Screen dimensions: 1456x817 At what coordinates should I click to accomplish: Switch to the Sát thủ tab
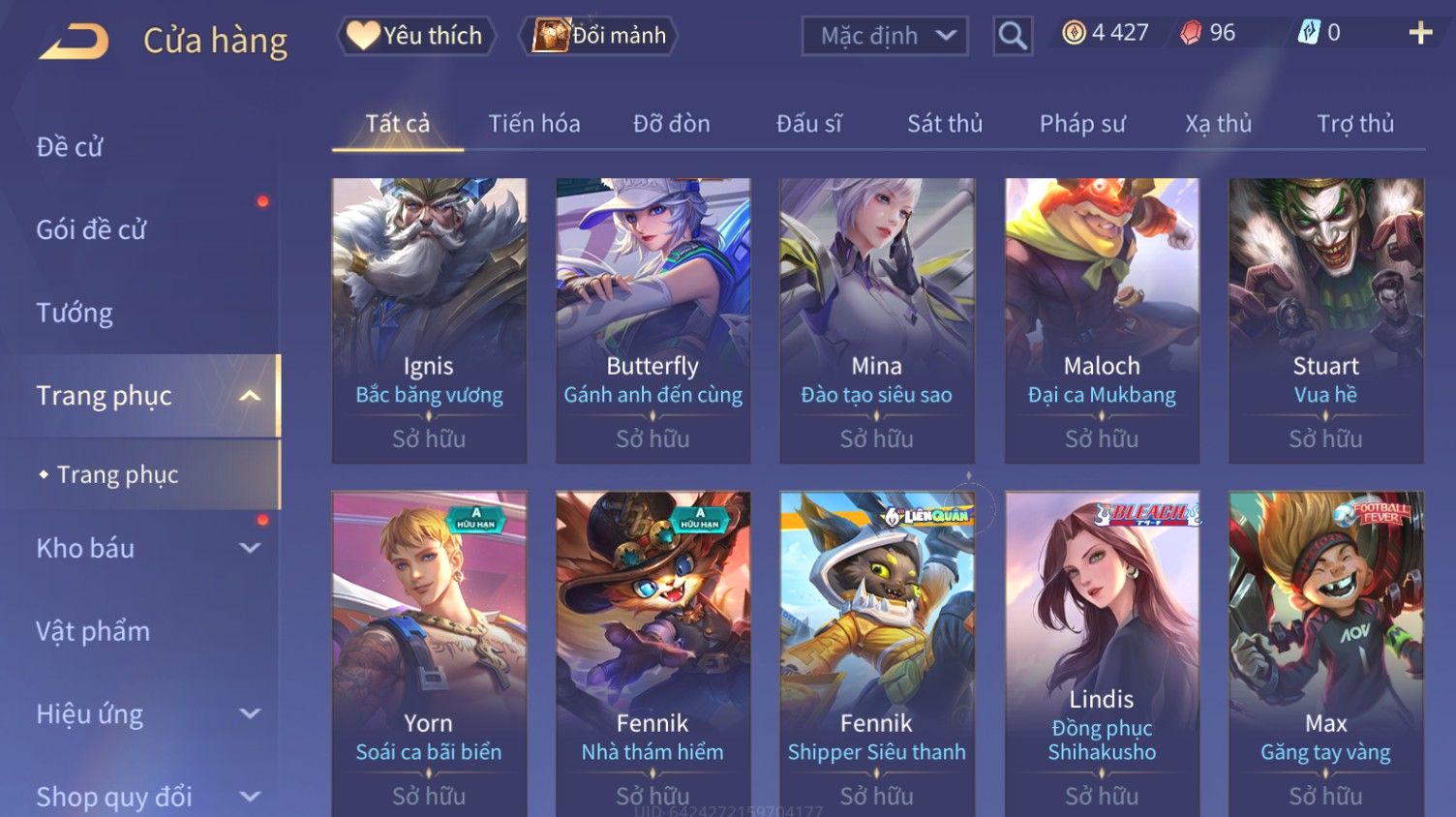tap(945, 124)
